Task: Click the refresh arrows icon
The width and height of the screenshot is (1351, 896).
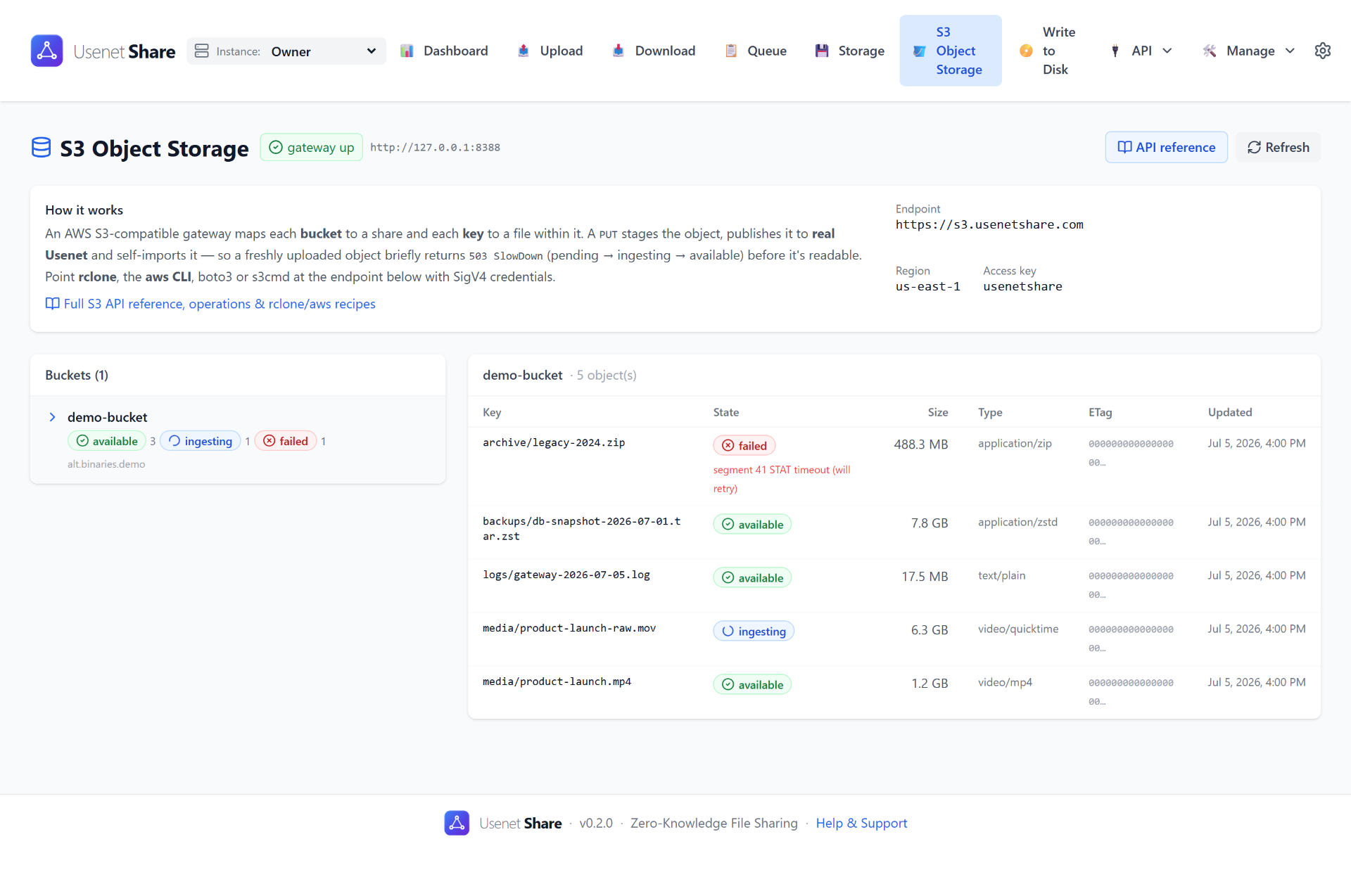Action: click(1254, 147)
